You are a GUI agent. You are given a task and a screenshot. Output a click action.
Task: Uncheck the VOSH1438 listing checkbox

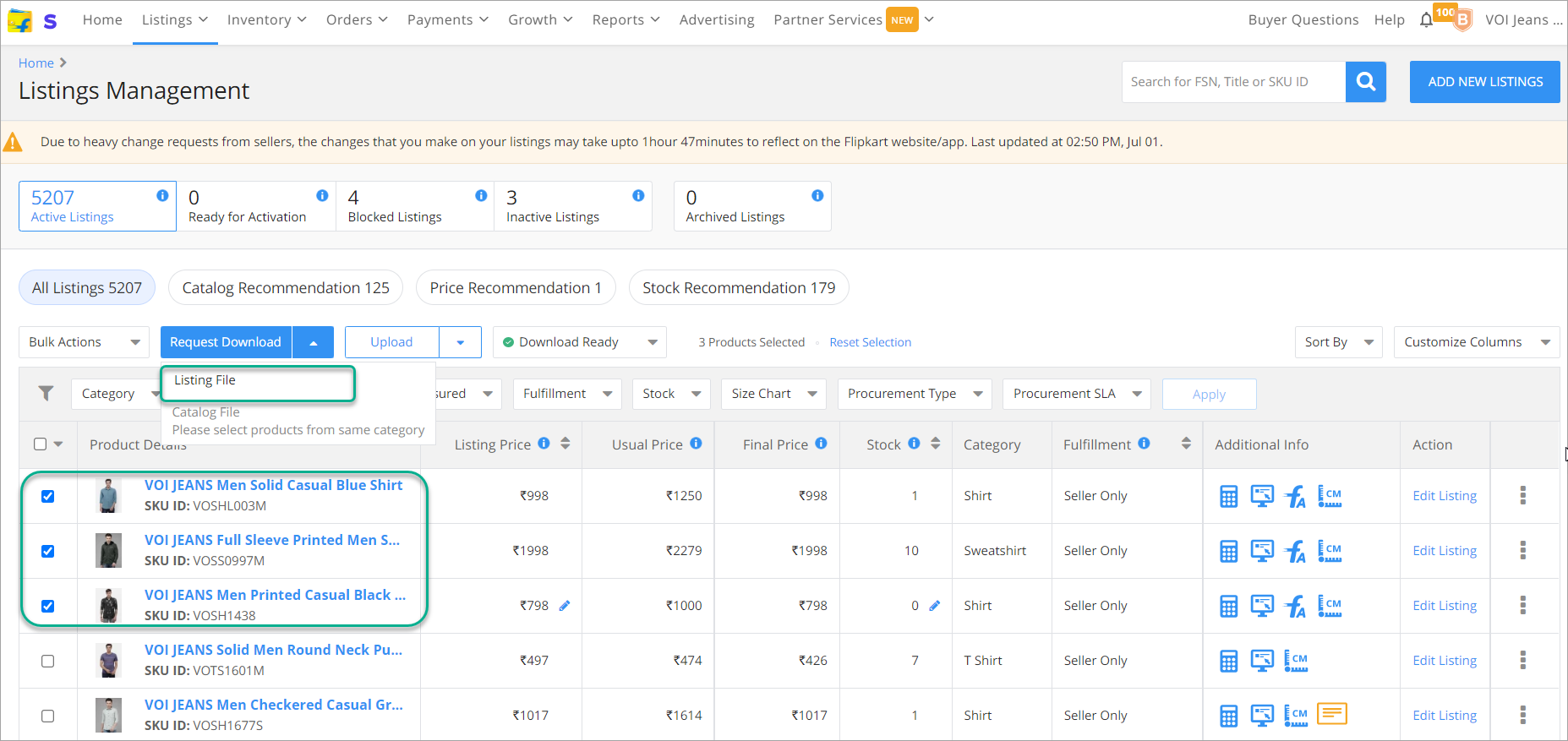pyautogui.click(x=48, y=606)
